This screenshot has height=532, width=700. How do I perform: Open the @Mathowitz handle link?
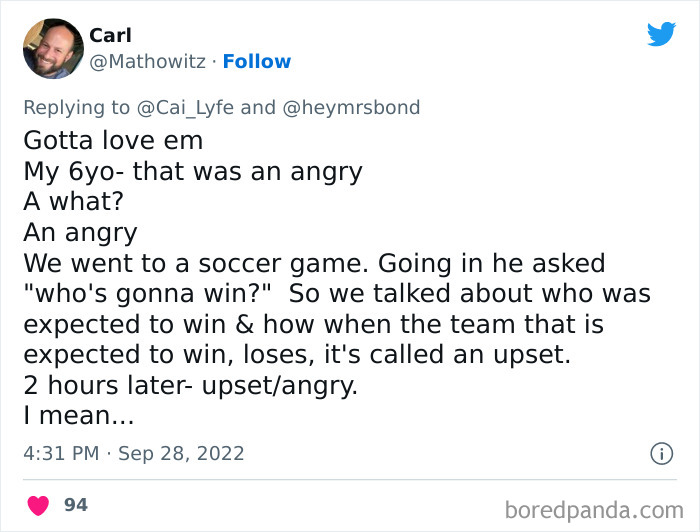coord(149,61)
